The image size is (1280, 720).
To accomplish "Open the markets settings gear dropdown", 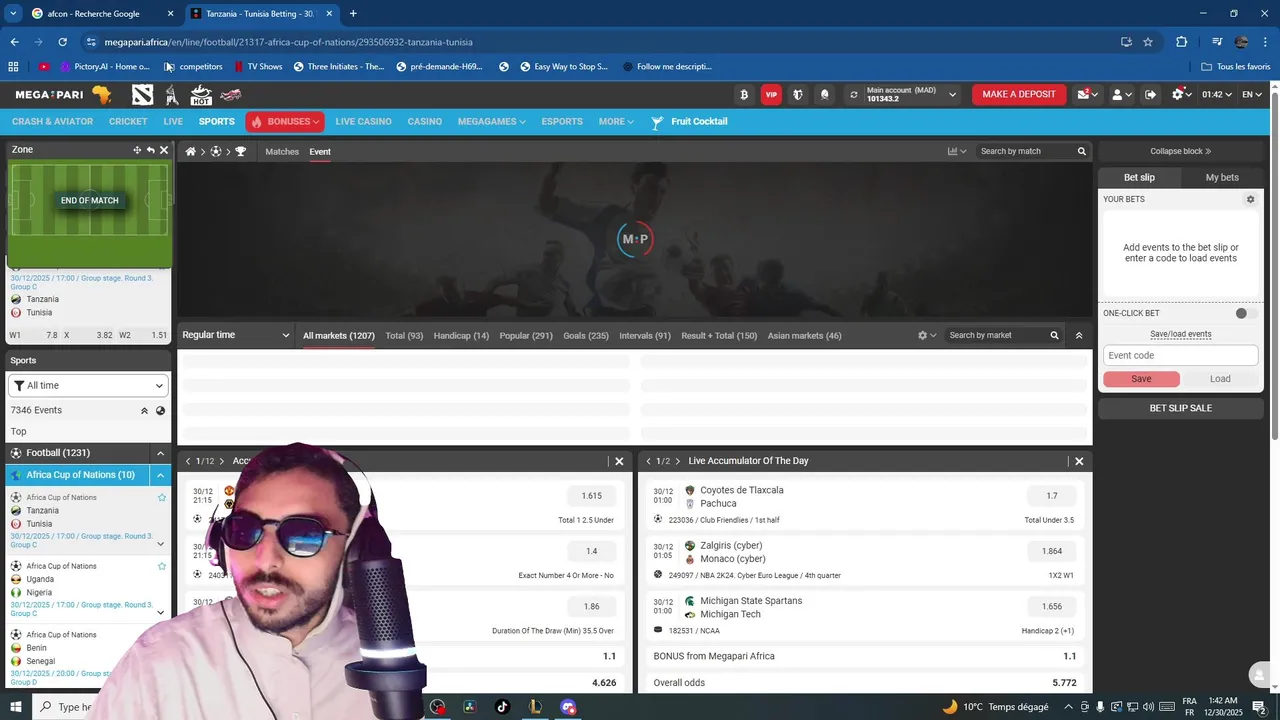I will coord(927,336).
